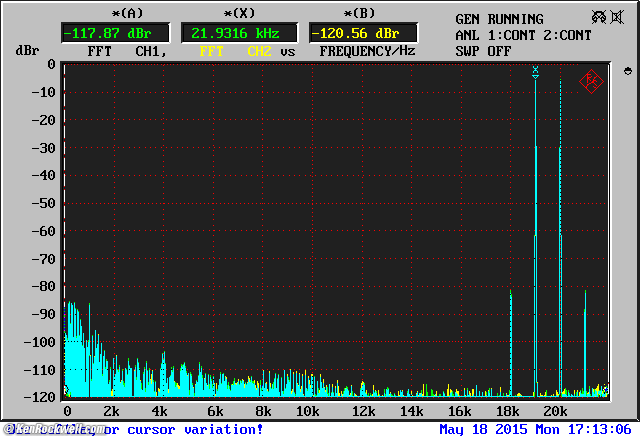The image size is (640, 436).
Task: Click the 10k mark on the frequency axis
Action: click(x=309, y=412)
